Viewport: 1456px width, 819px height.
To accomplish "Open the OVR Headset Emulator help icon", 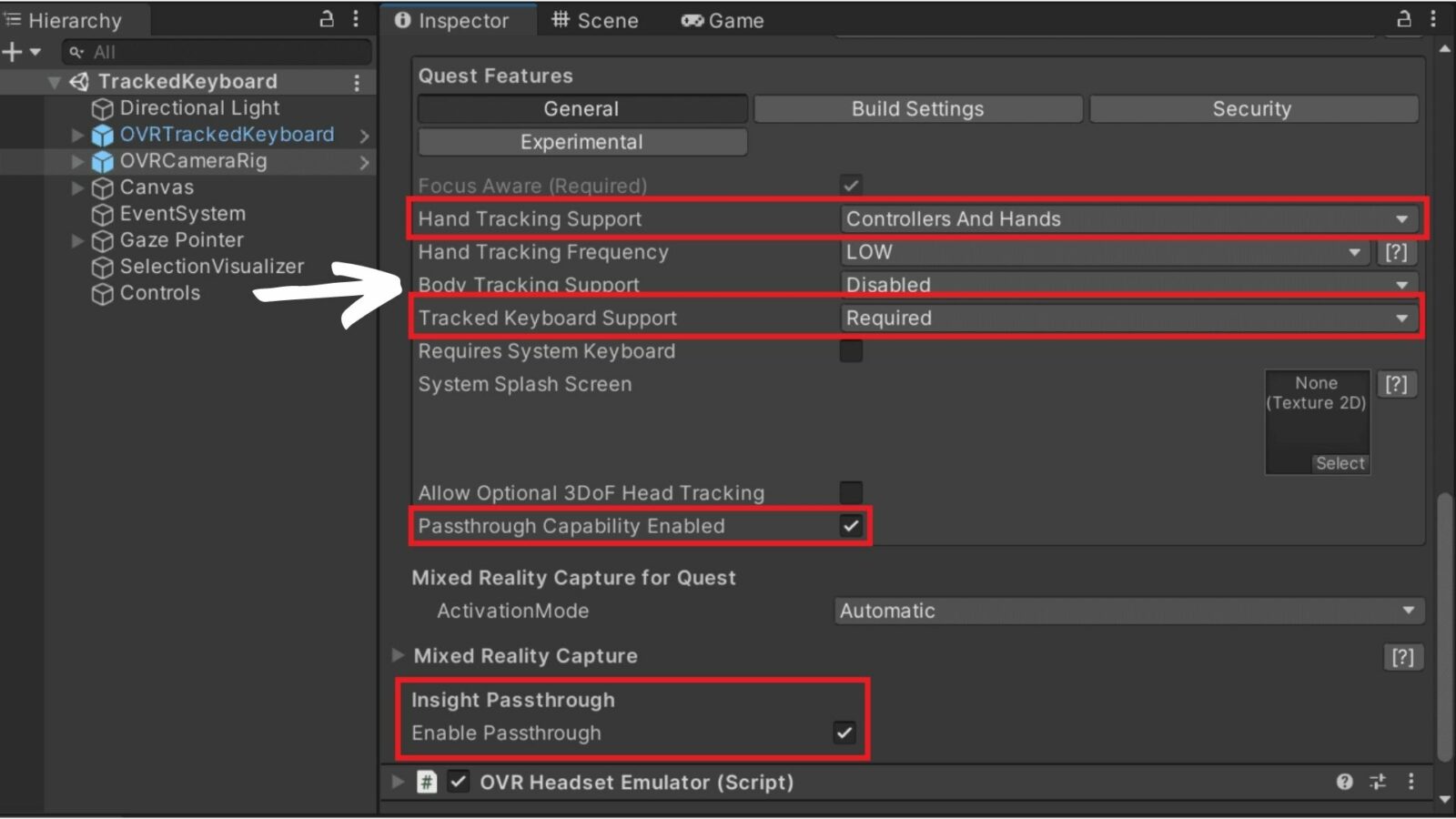I will point(1344,782).
